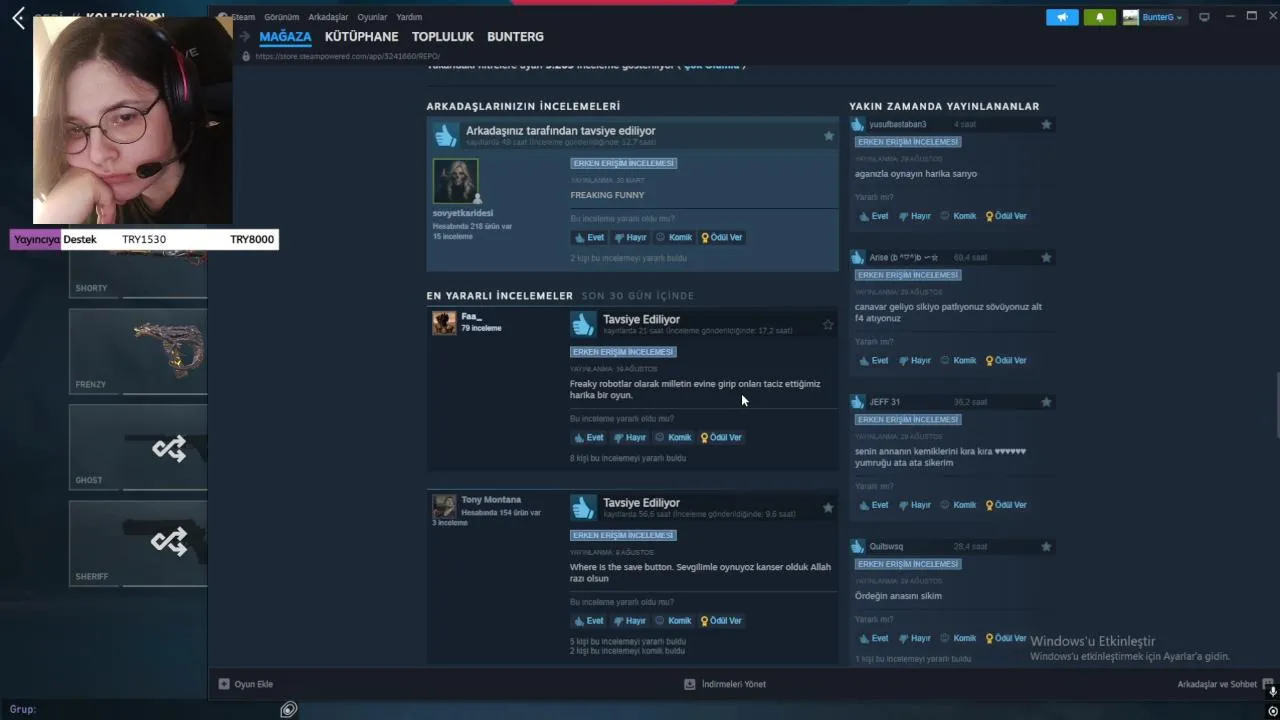Click Ödül Ver on sovyetkaridesi's review
This screenshot has width=1280, height=720.
[722, 238]
